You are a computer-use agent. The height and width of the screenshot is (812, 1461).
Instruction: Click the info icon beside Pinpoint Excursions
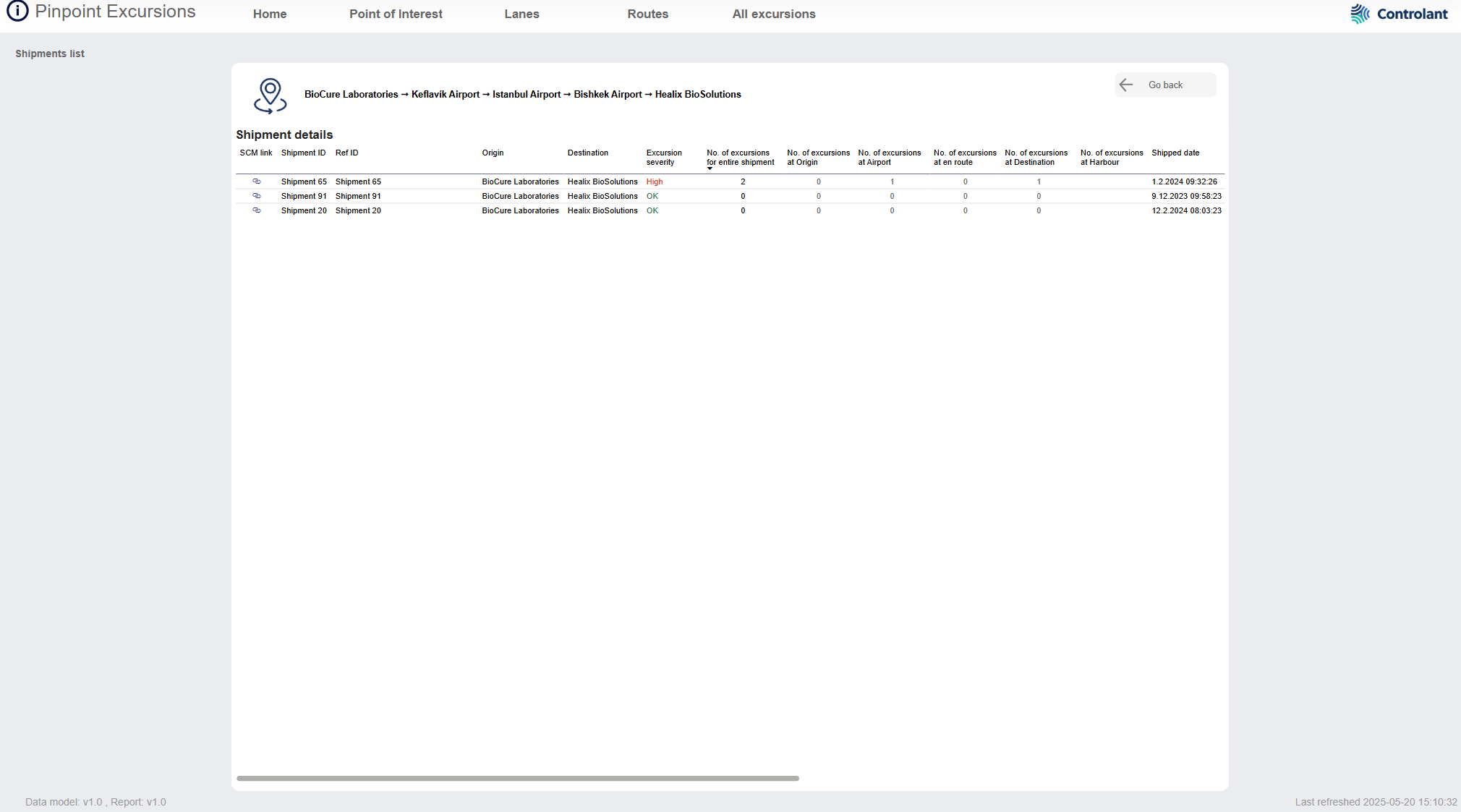[17, 12]
